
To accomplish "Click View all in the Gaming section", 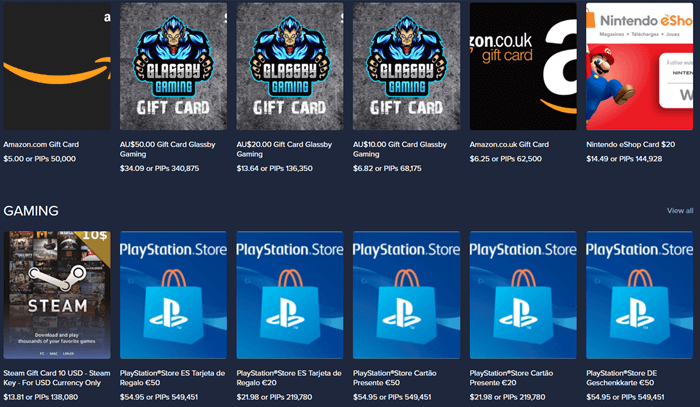I will 680,211.
